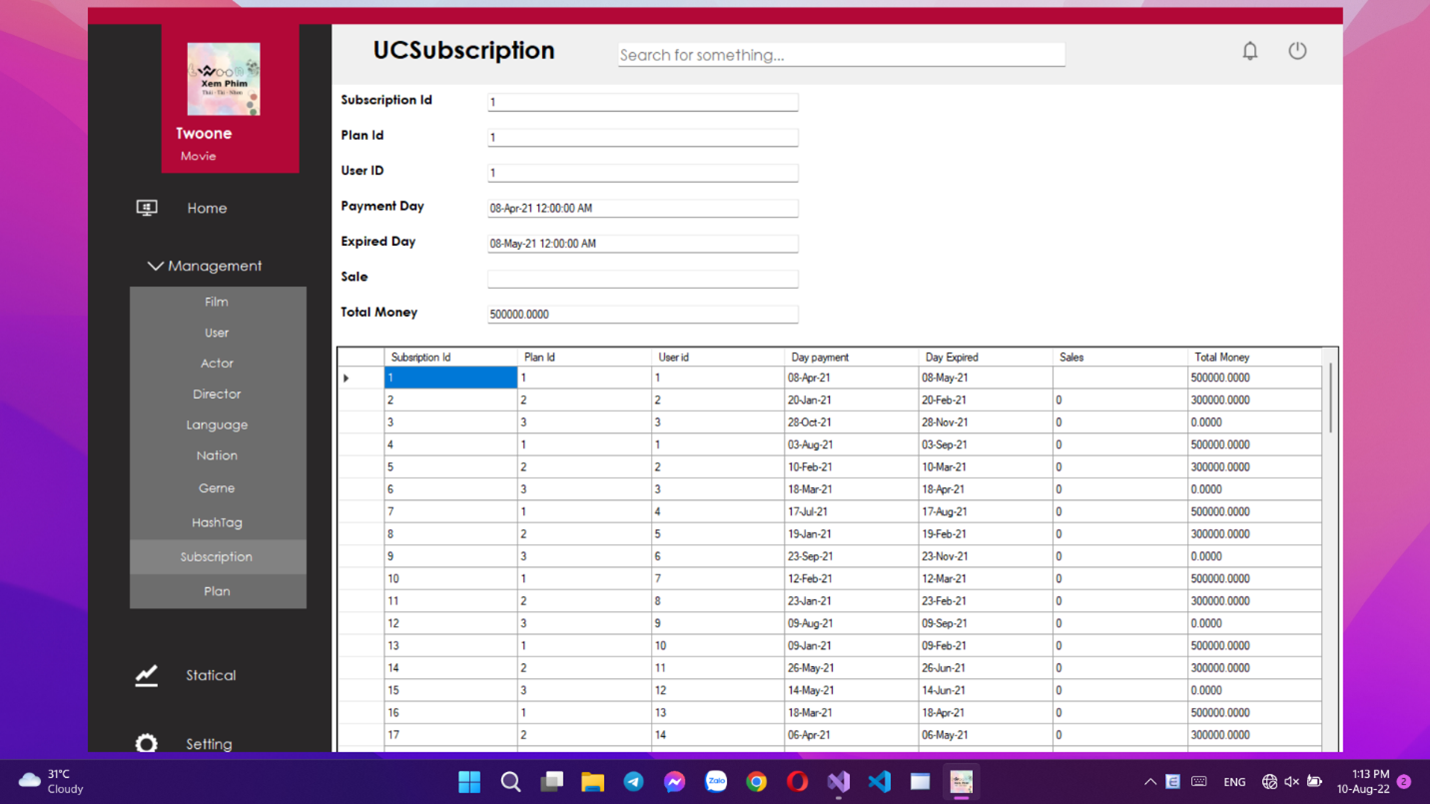The height and width of the screenshot is (804, 1430).
Task: Click the table vertical scrollbar thumb
Action: (x=1330, y=398)
